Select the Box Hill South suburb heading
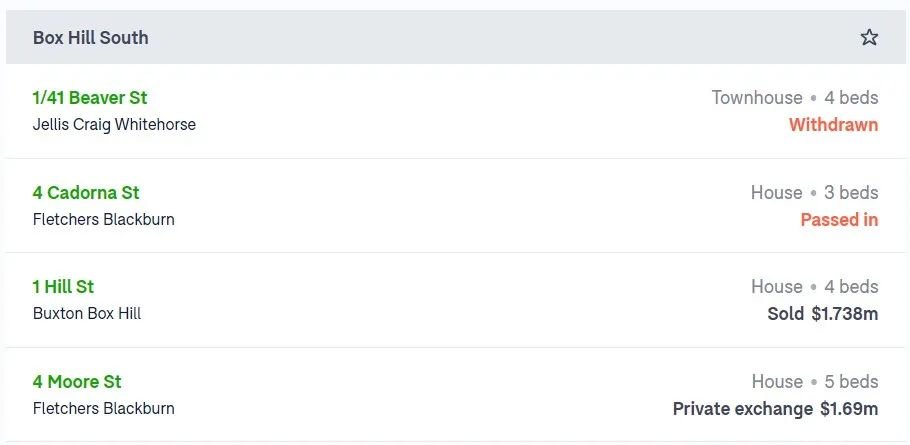 point(91,38)
